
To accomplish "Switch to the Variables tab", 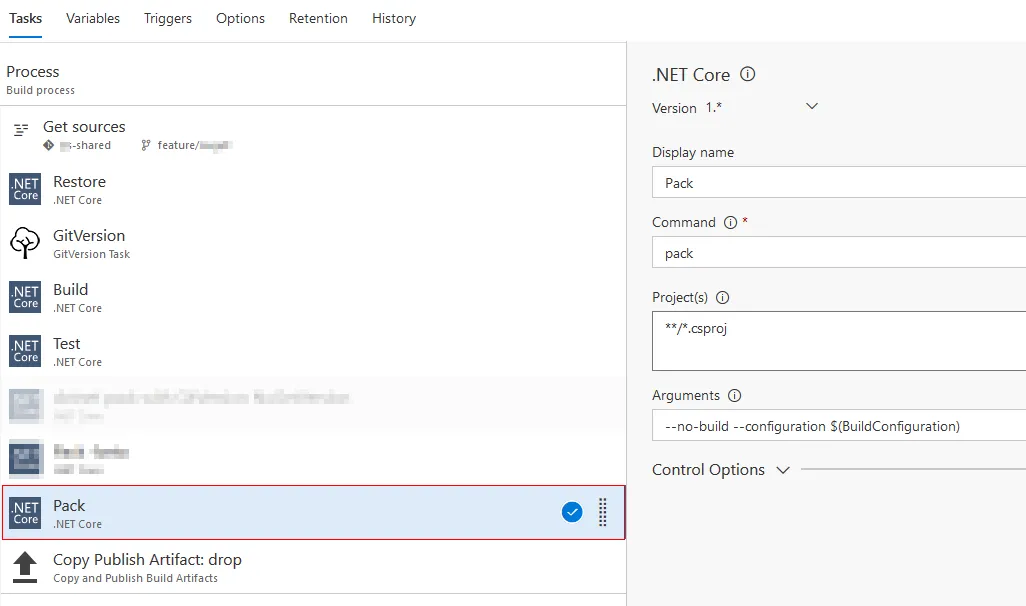I will [93, 18].
